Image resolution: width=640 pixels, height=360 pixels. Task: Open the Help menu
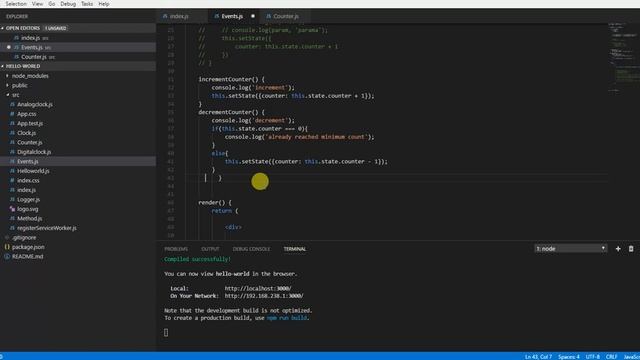coord(104,4)
